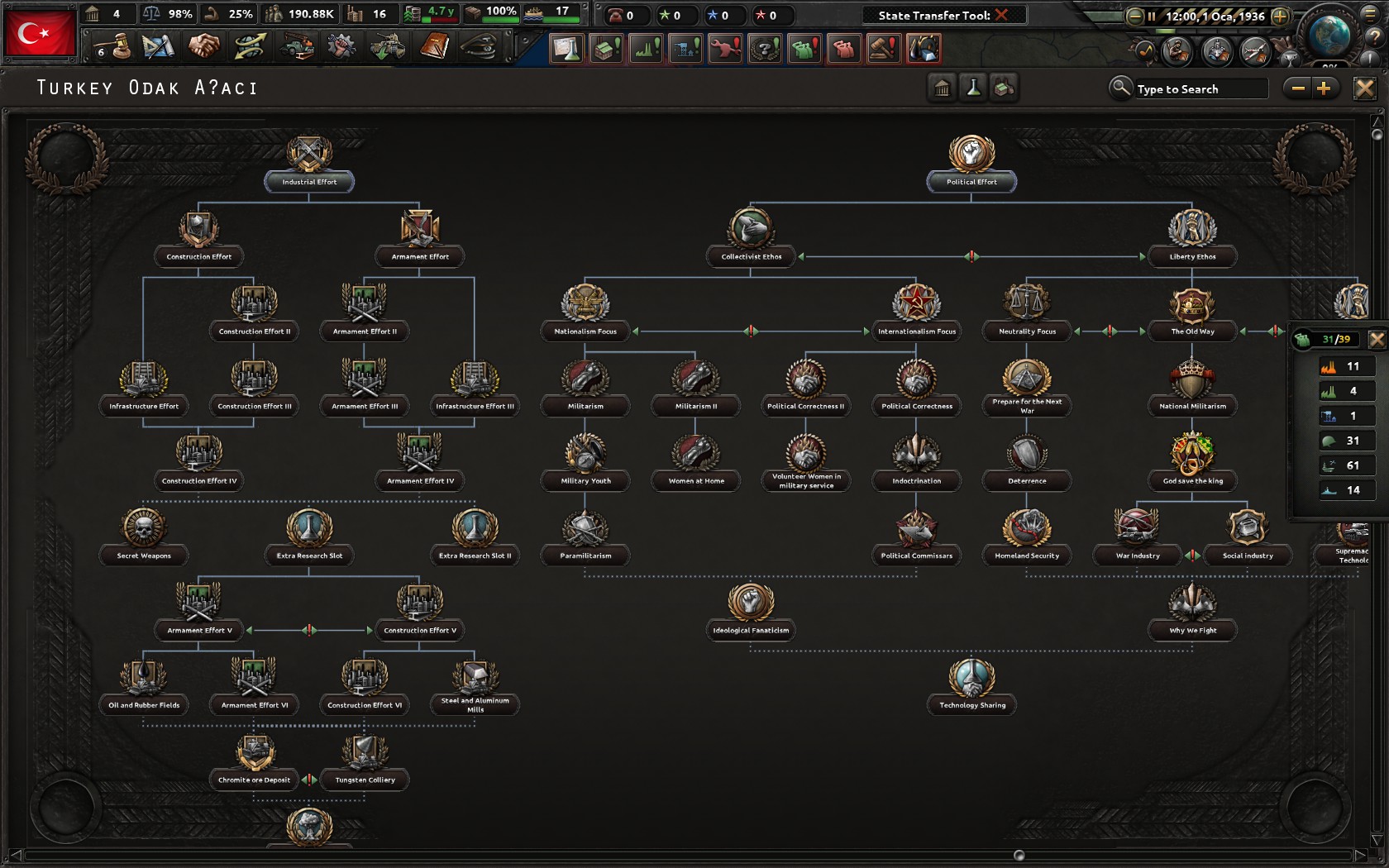Toggle the game pause button
This screenshot has height=868, width=1389.
(x=1151, y=16)
